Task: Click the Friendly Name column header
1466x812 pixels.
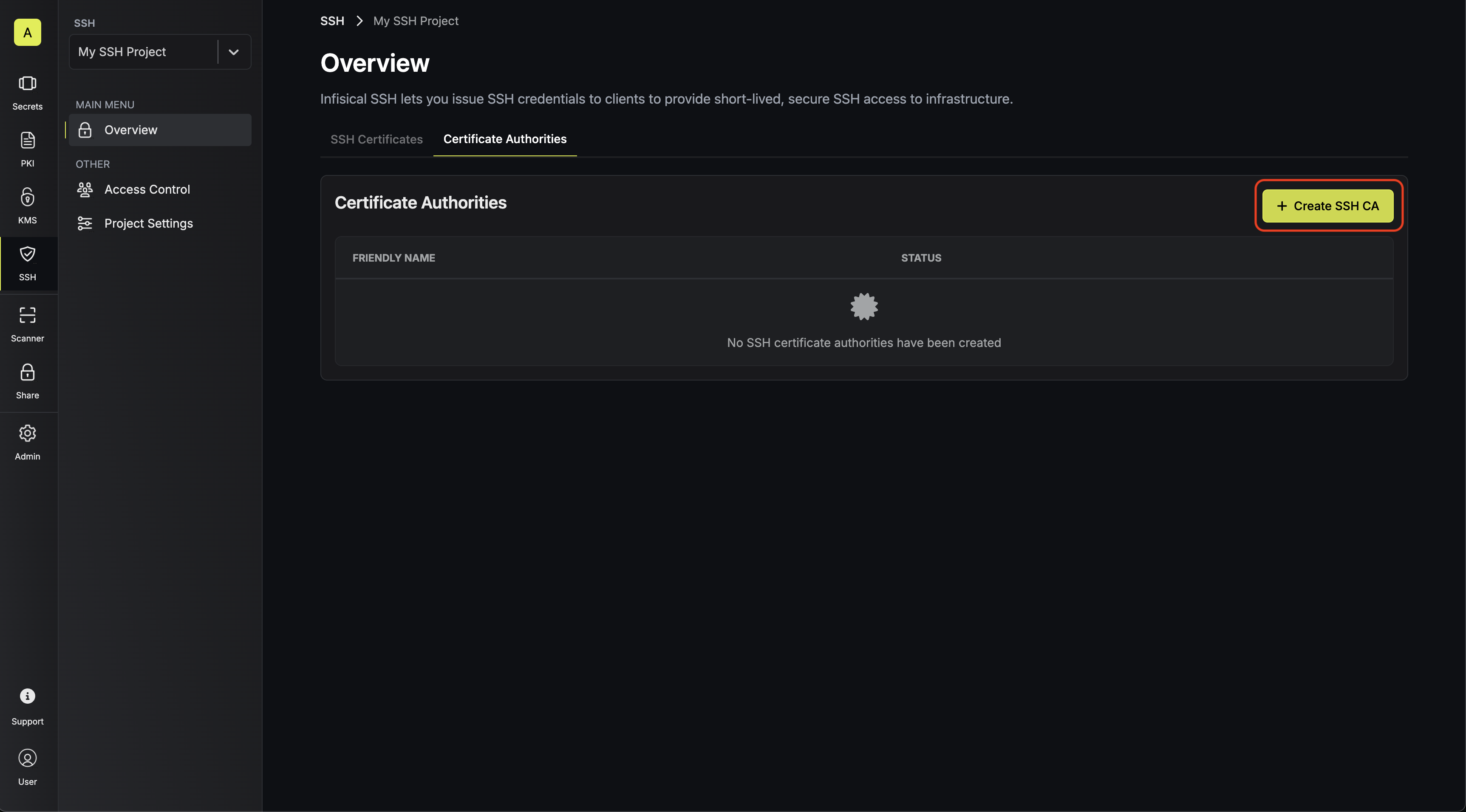Action: point(394,258)
